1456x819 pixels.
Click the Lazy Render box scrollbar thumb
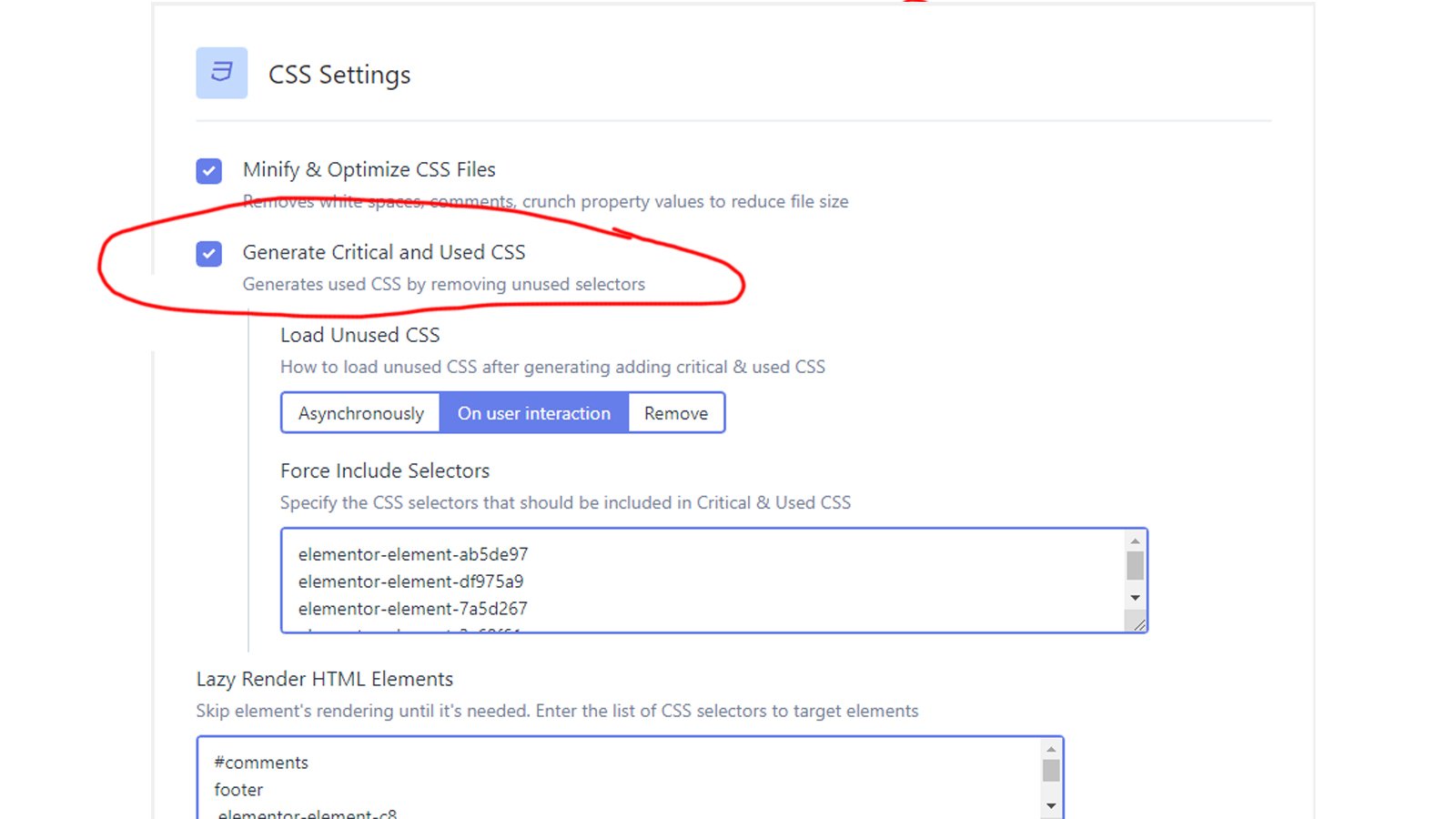[1051, 771]
